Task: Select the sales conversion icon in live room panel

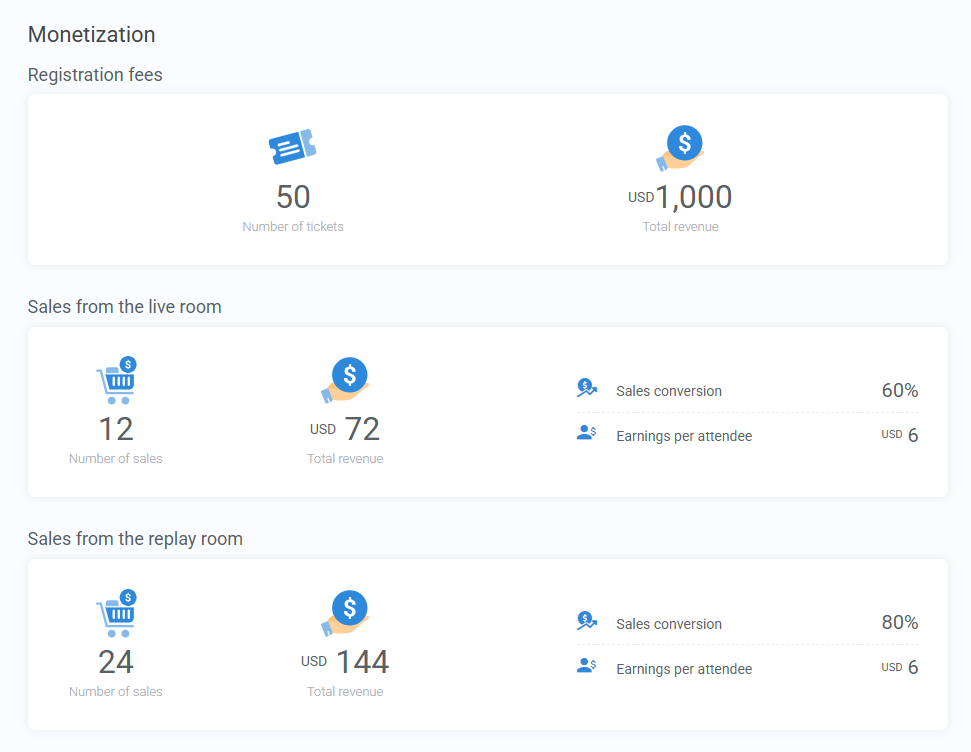Action: (x=588, y=386)
